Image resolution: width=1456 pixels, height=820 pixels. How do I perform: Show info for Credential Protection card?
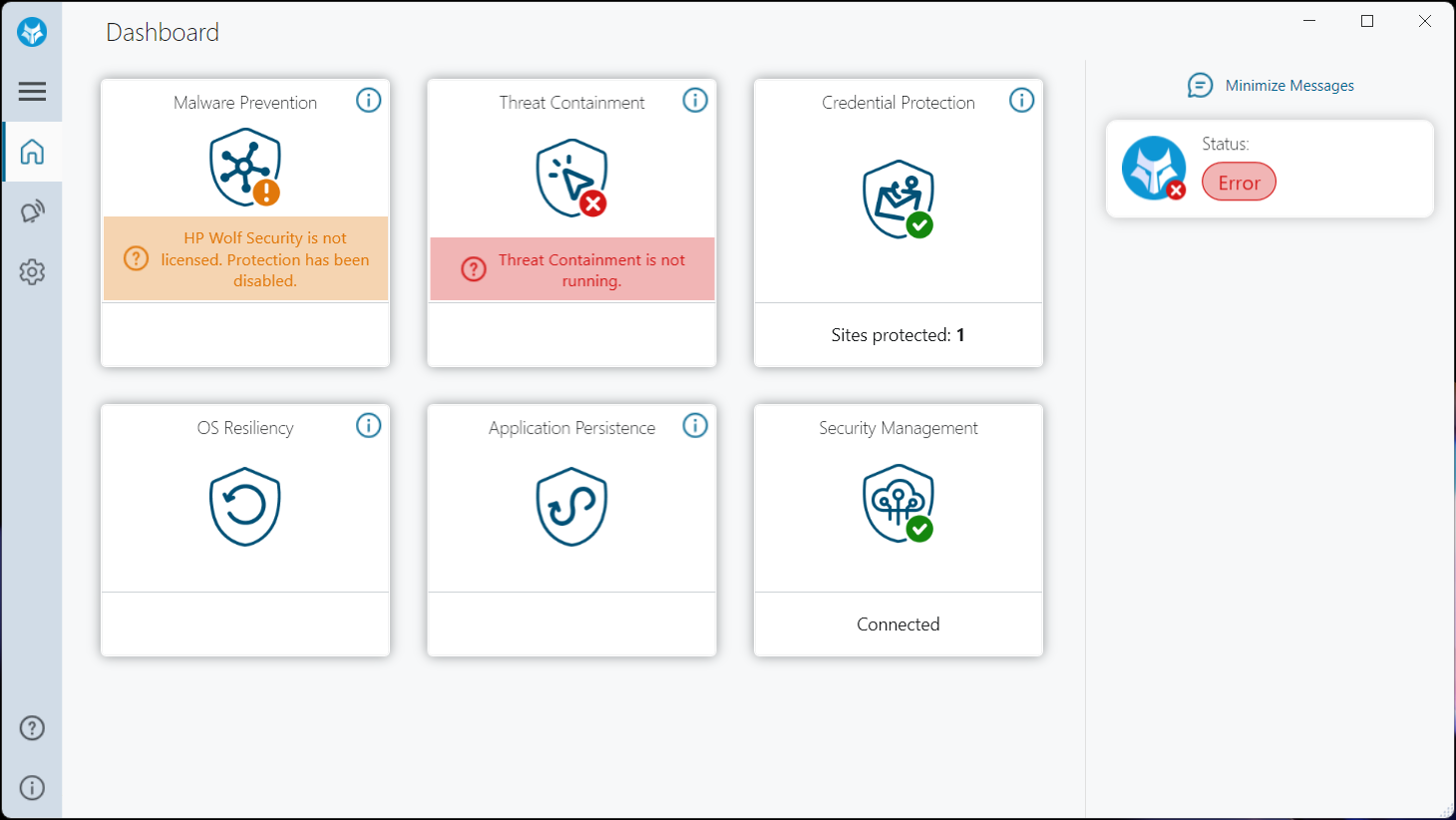click(1022, 100)
